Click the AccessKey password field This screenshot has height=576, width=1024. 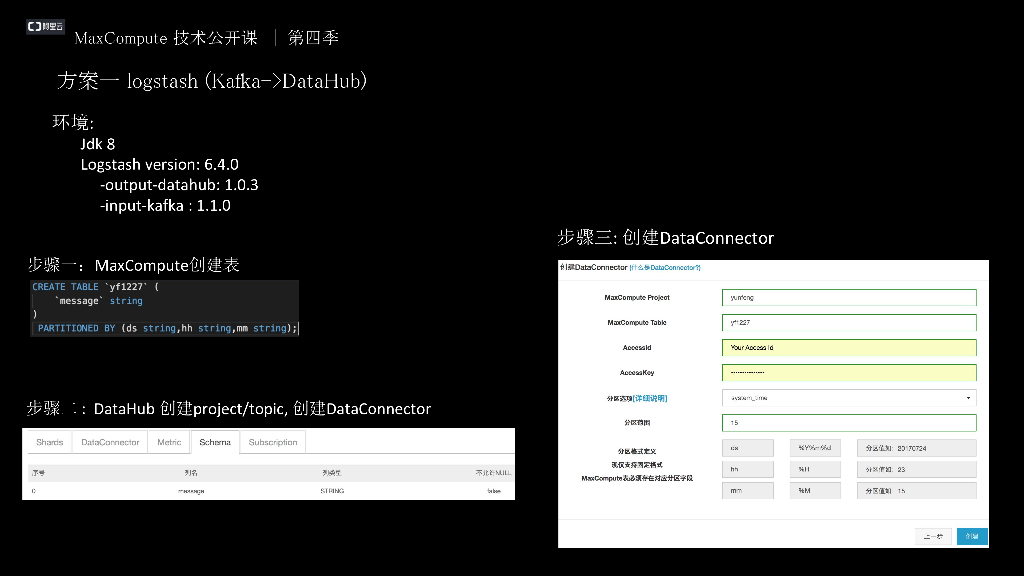tap(849, 372)
